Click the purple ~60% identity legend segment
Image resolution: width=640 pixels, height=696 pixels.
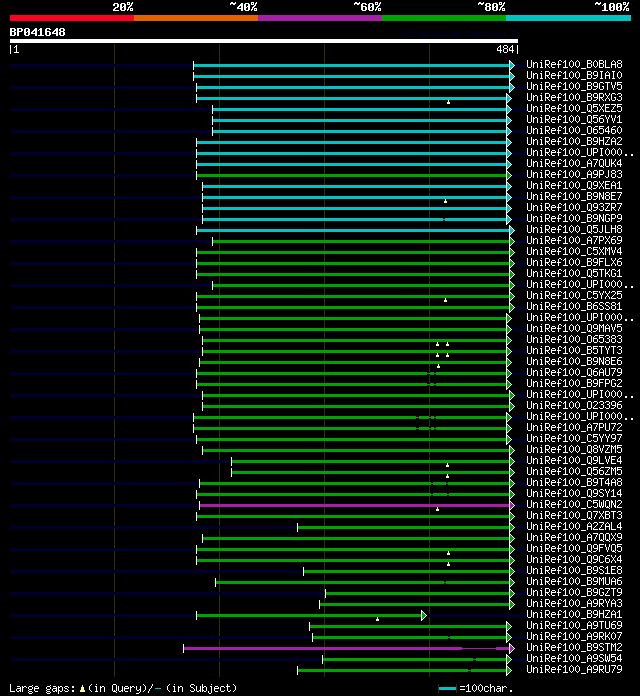click(x=320, y=18)
